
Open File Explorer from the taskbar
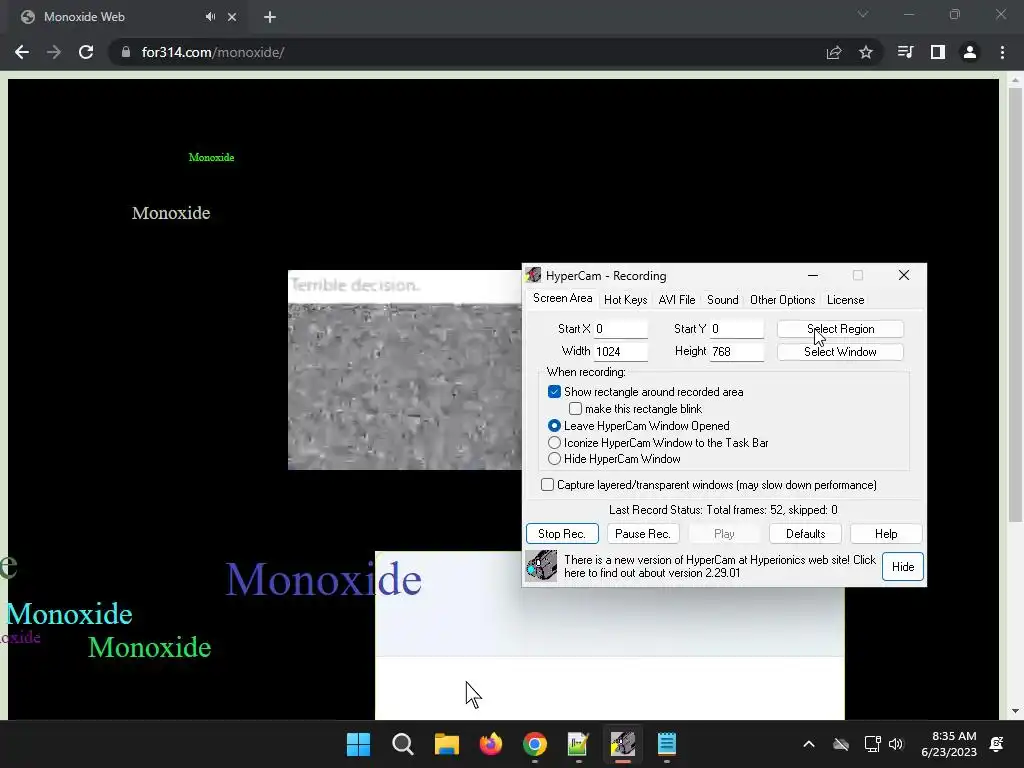pos(447,744)
